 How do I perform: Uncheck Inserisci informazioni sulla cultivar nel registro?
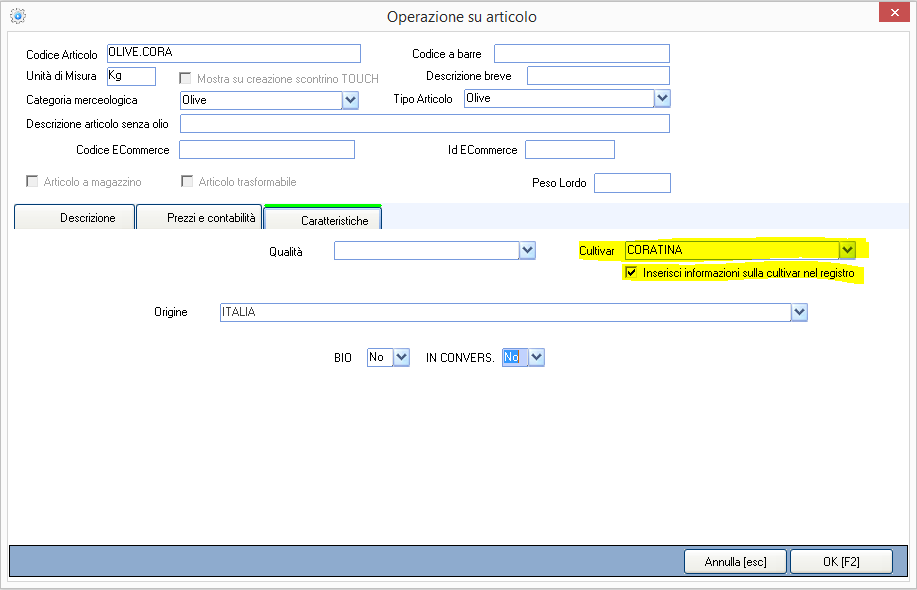(631, 272)
